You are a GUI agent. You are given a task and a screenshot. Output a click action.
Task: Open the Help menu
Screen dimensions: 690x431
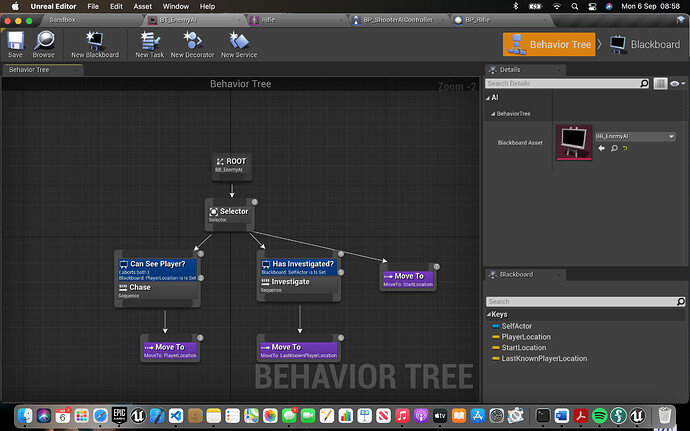pos(207,6)
